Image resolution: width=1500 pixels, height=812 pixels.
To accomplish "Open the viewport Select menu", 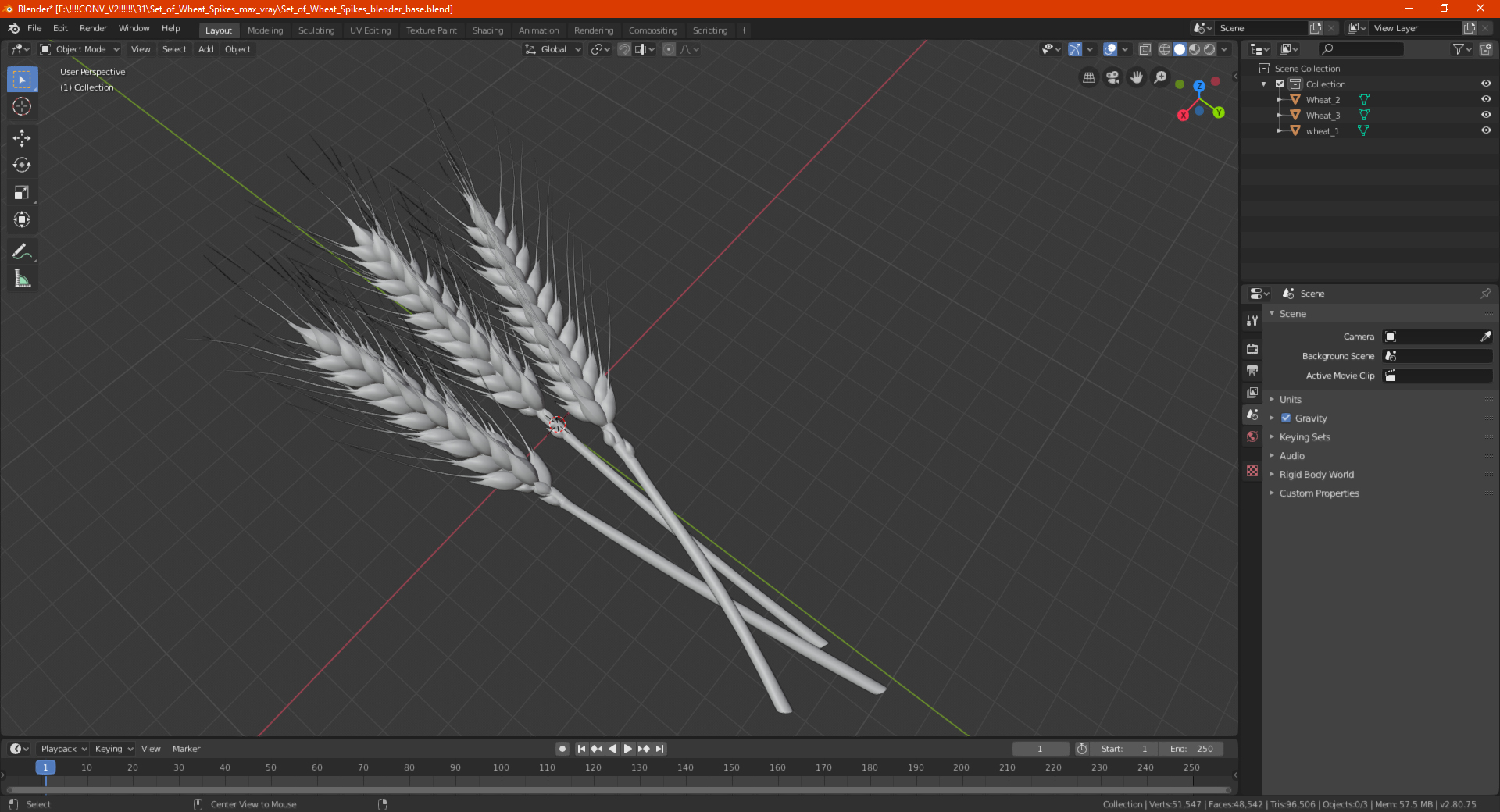I will pos(174,49).
